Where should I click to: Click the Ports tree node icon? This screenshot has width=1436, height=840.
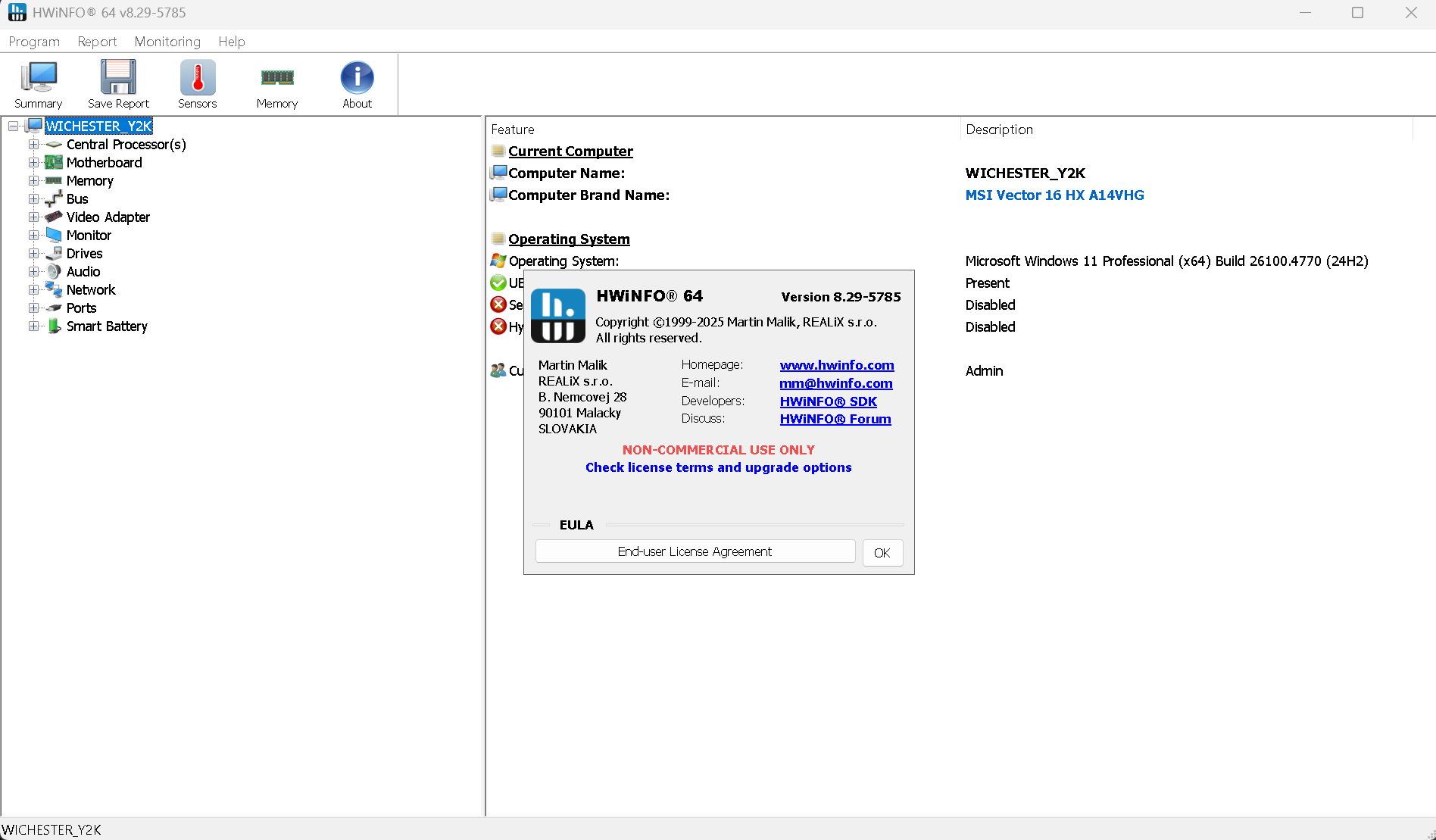point(54,308)
